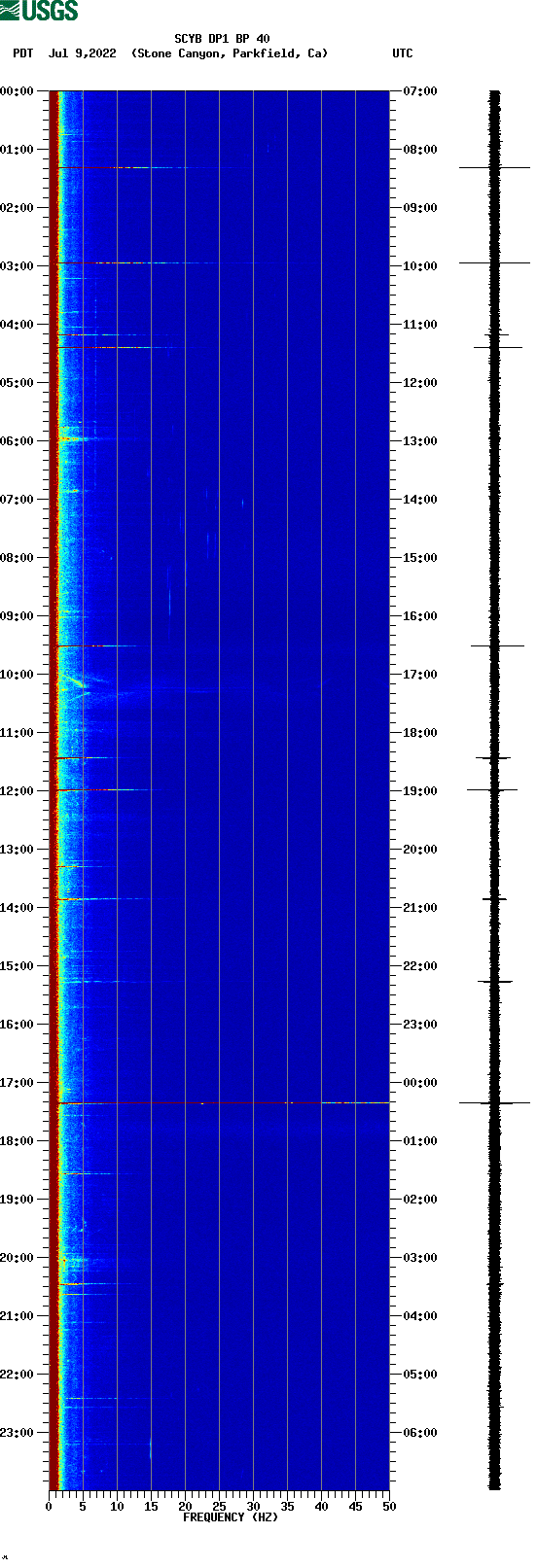The image size is (537, 1568).
Task: Click the seismogram spike after 08:00 UTC
Action: 494,167
